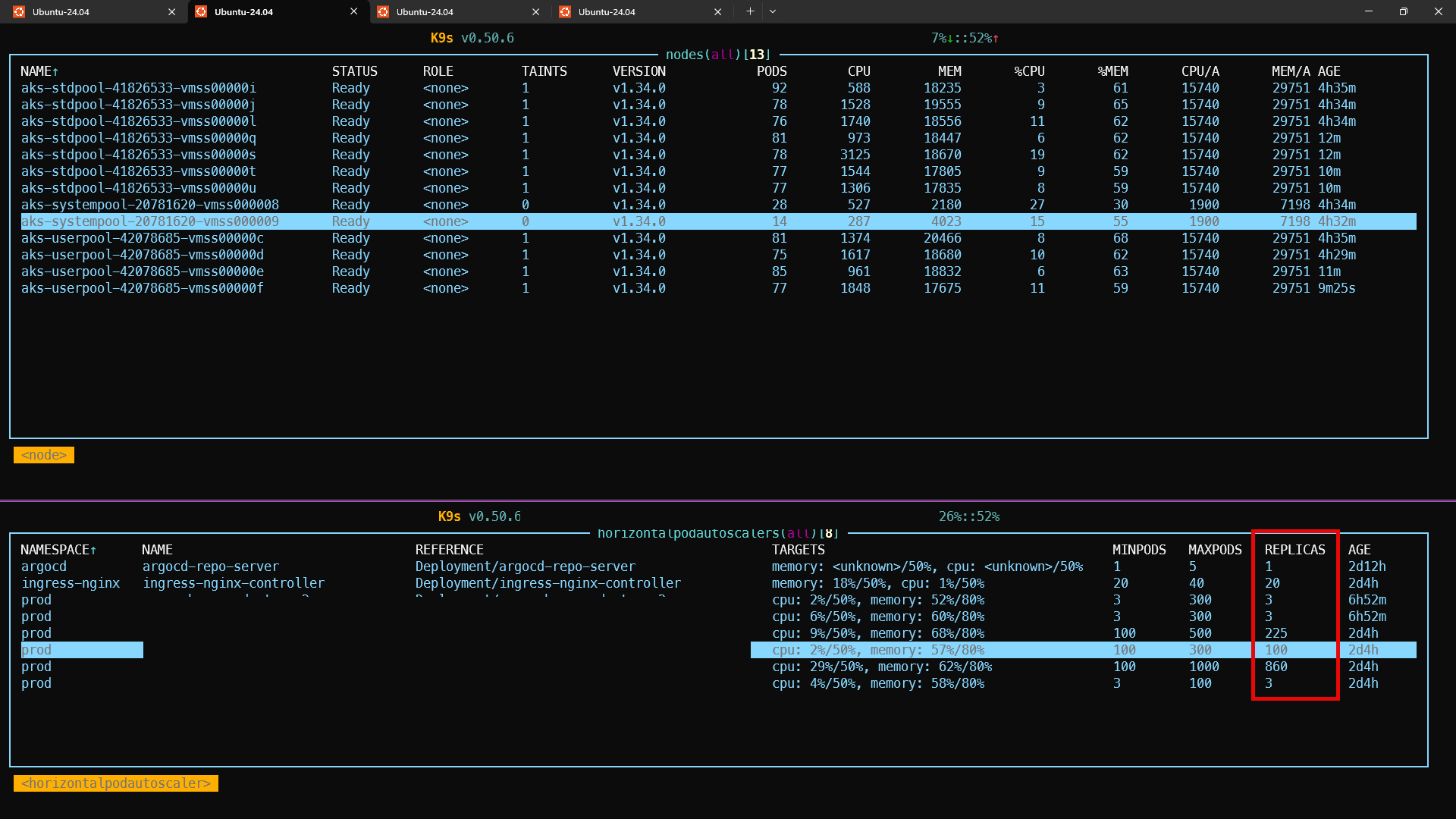1456x819 pixels.
Task: Select node aks-userpool-42078685-vmss00000f
Action: pos(142,288)
